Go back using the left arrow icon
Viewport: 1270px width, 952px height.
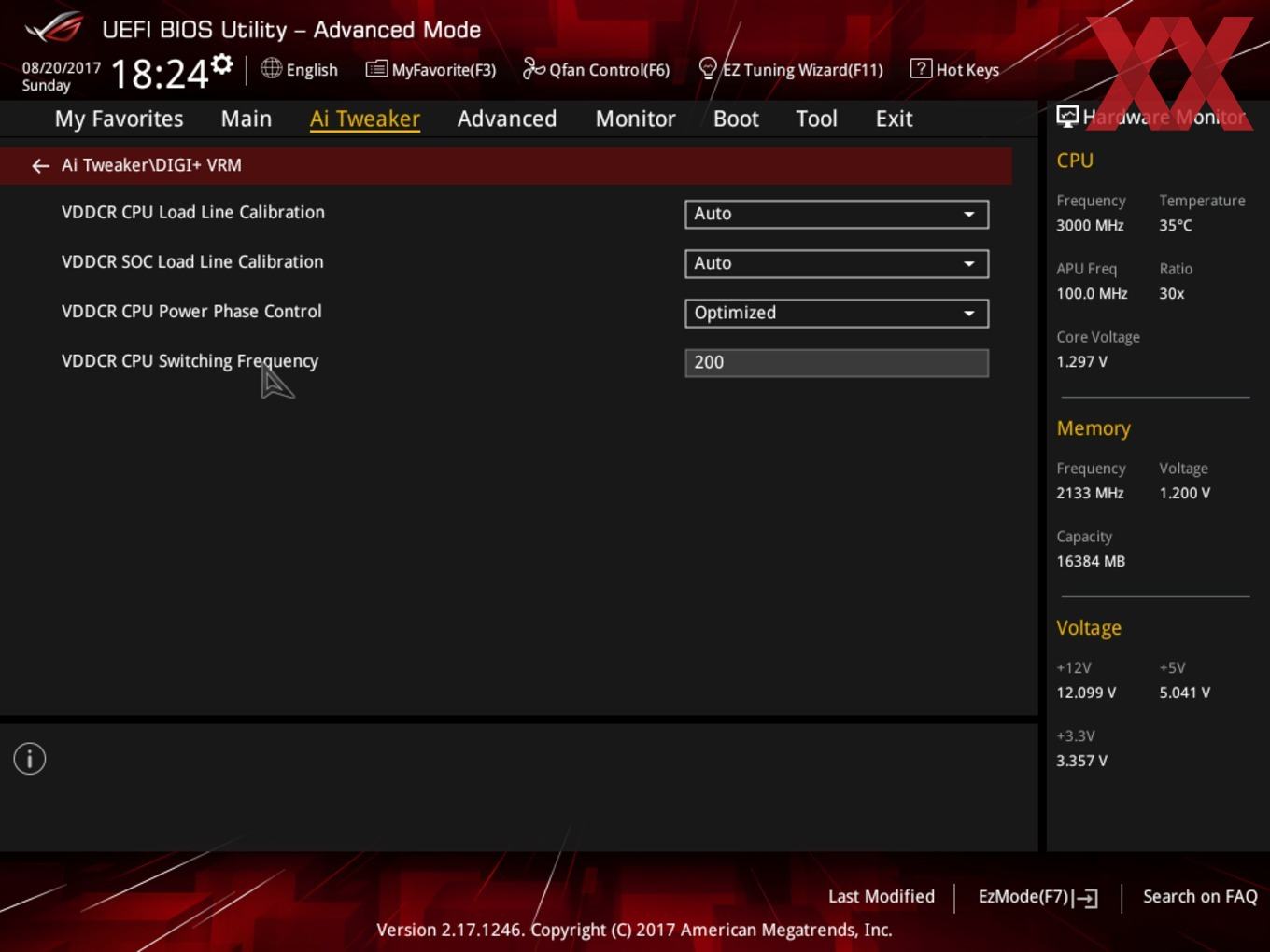pos(40,165)
